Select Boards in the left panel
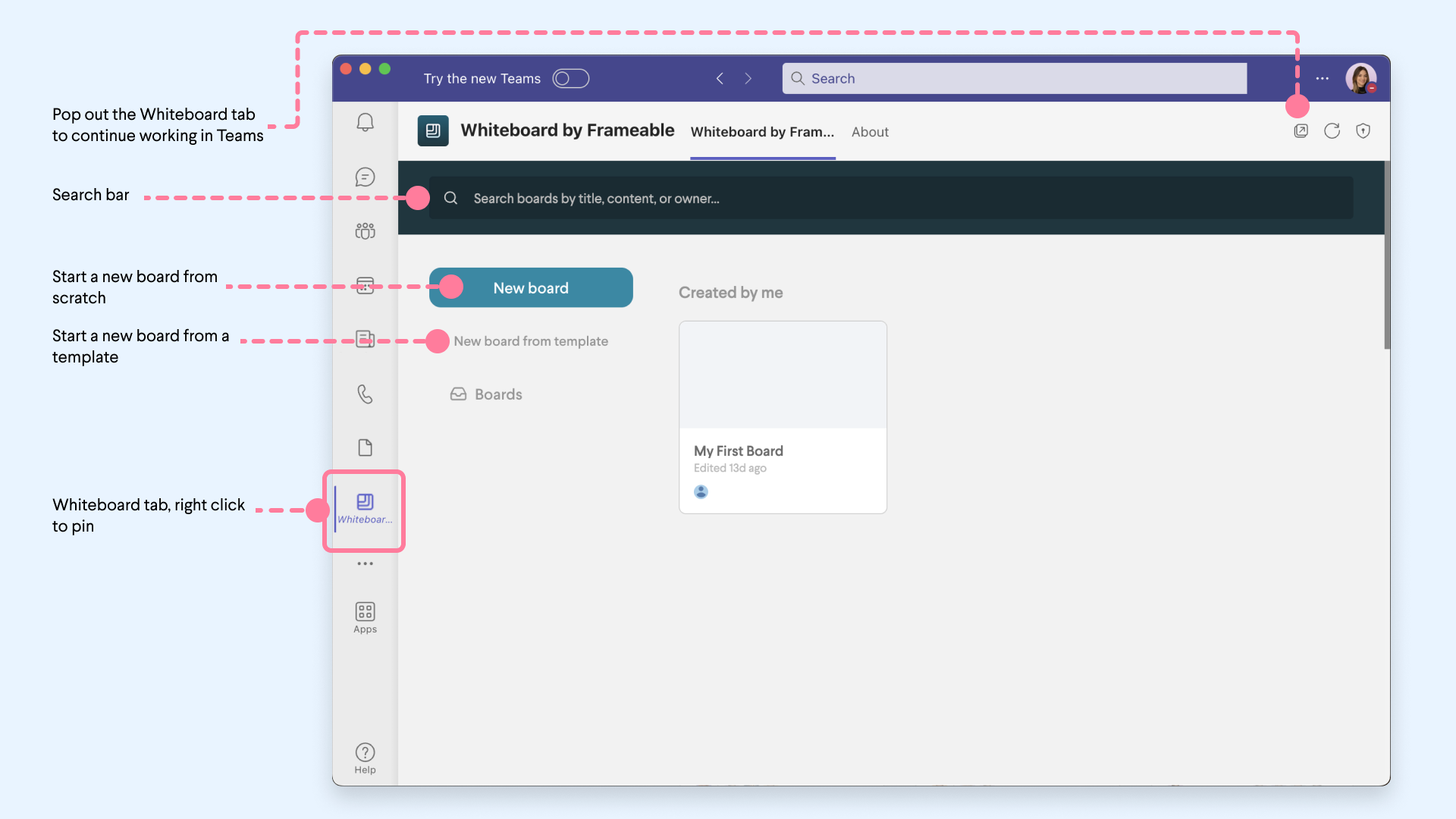Image resolution: width=1456 pixels, height=819 pixels. (486, 394)
